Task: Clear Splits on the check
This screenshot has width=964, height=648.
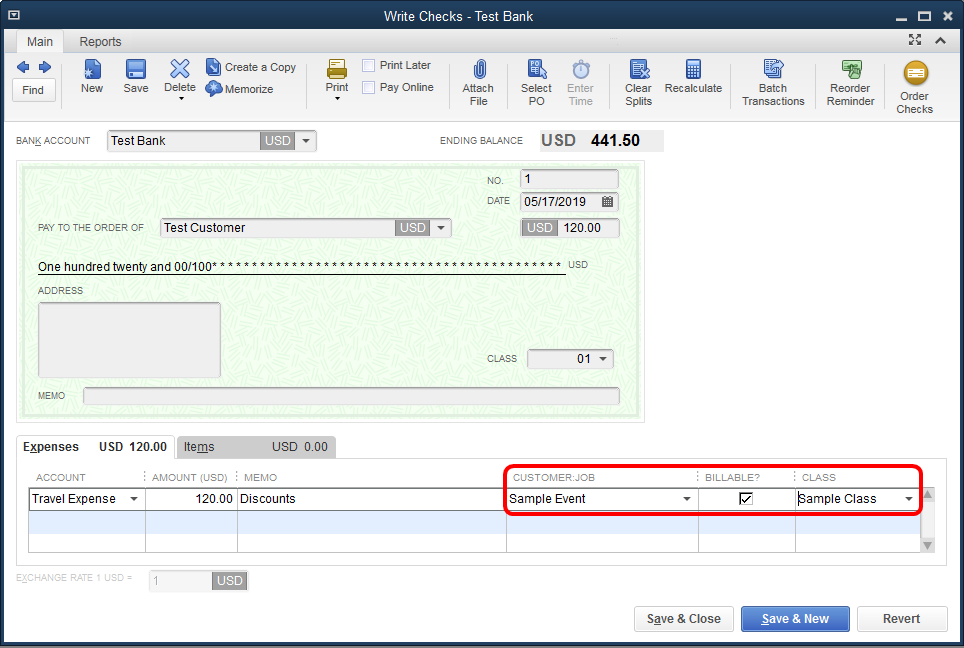Action: pos(638,83)
